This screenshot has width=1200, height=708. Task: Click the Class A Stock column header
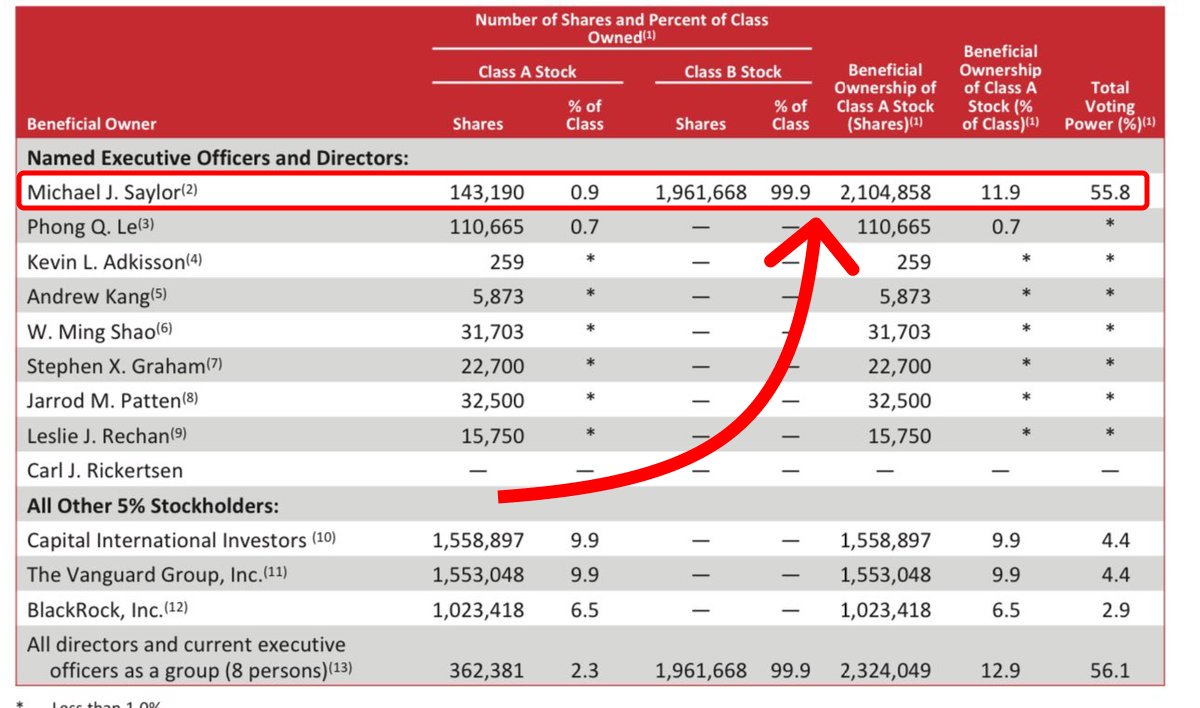click(x=527, y=72)
